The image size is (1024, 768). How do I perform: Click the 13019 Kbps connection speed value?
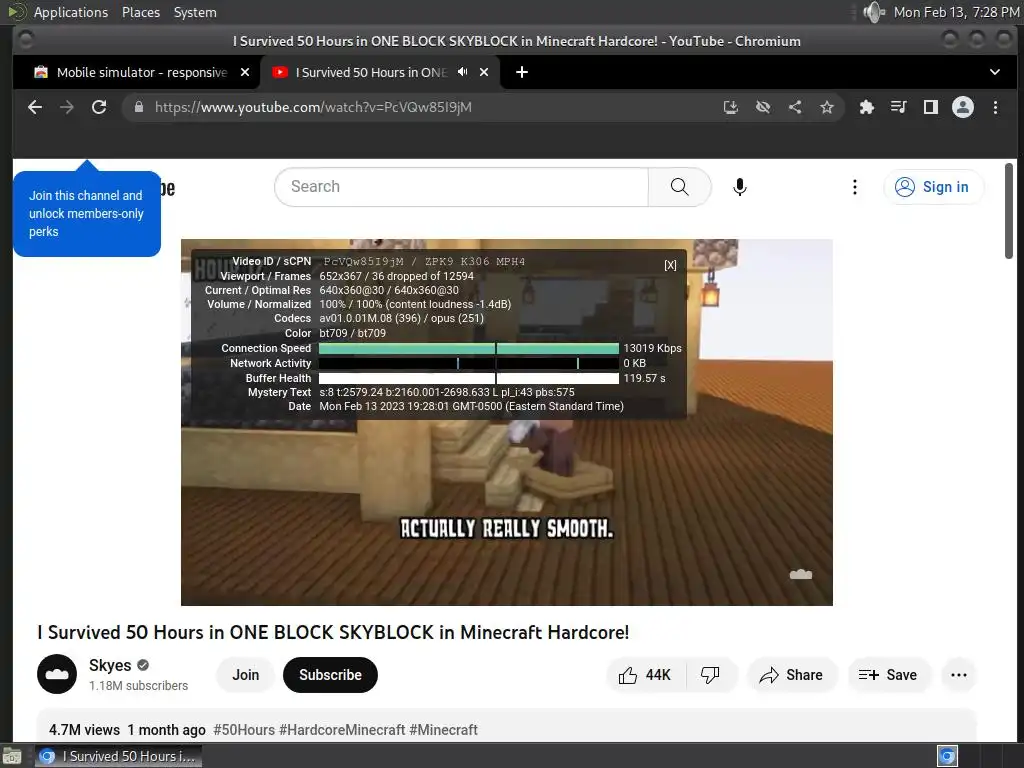click(652, 348)
